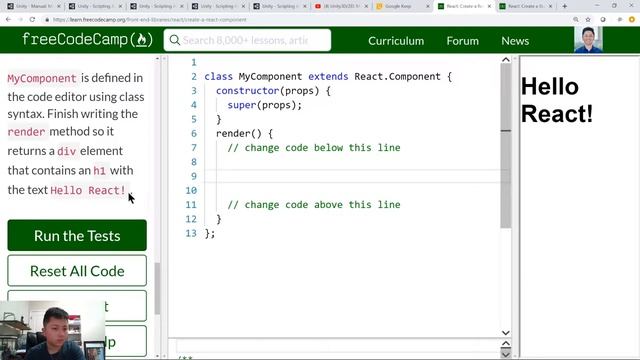Click Reset All Code button
This screenshot has height=360, width=640.
(x=77, y=271)
